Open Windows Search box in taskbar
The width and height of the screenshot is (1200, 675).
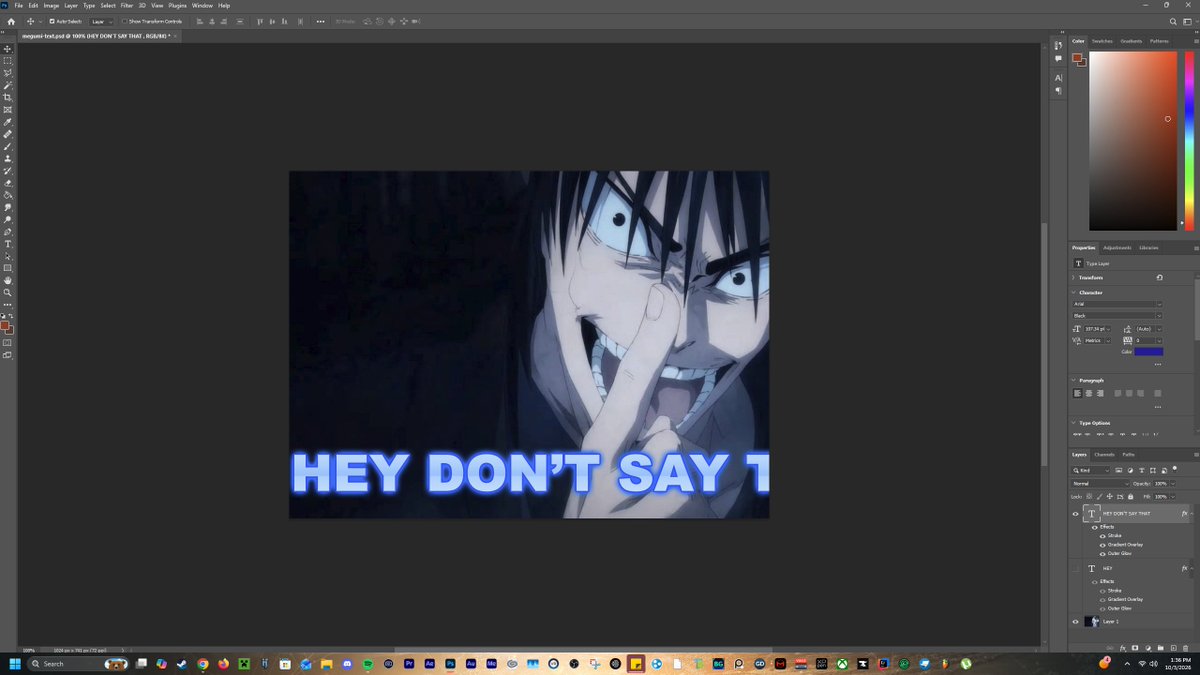[x=76, y=663]
